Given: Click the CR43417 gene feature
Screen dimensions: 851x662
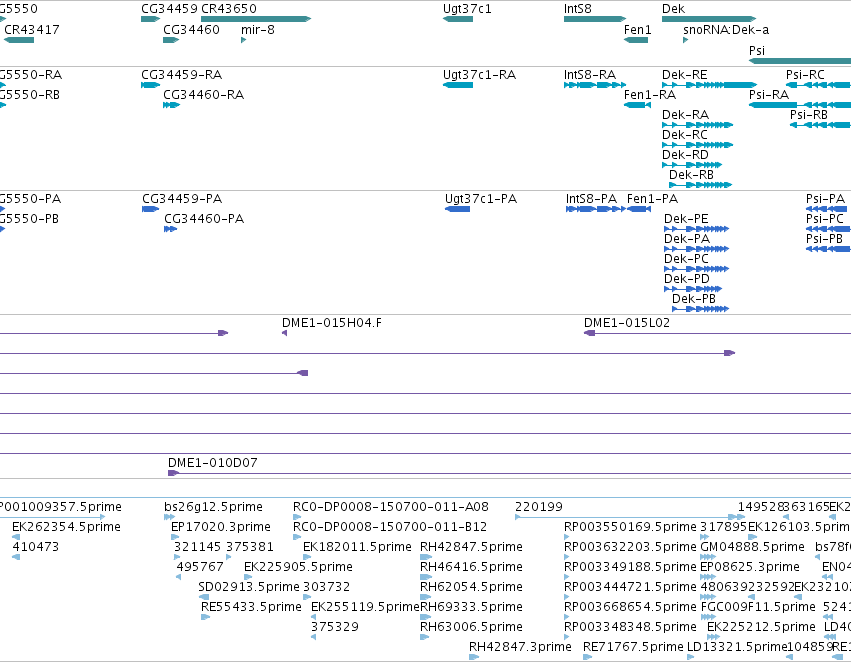Looking at the screenshot, I should pyautogui.click(x=19, y=40).
